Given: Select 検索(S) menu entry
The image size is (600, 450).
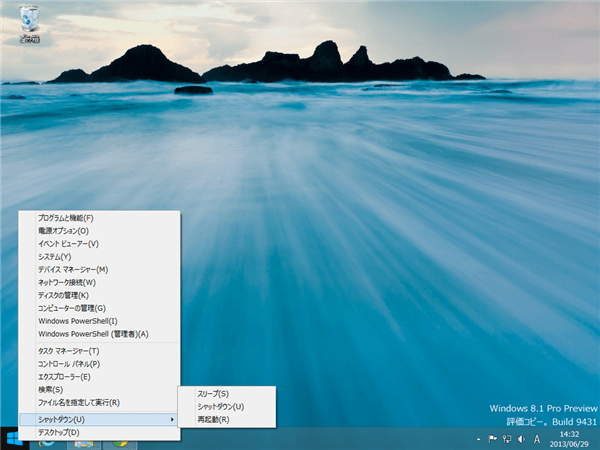Looking at the screenshot, I should [x=99, y=390].
